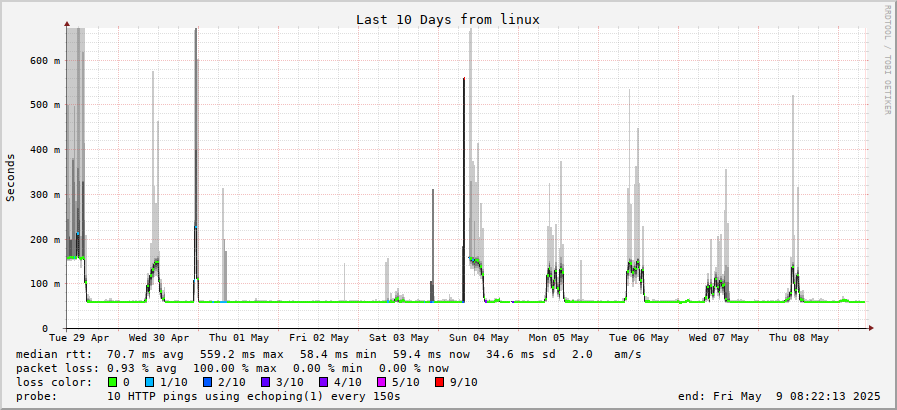
Task: Click the 'Thu 01 May' x-axis date label
Action: click(x=239, y=338)
